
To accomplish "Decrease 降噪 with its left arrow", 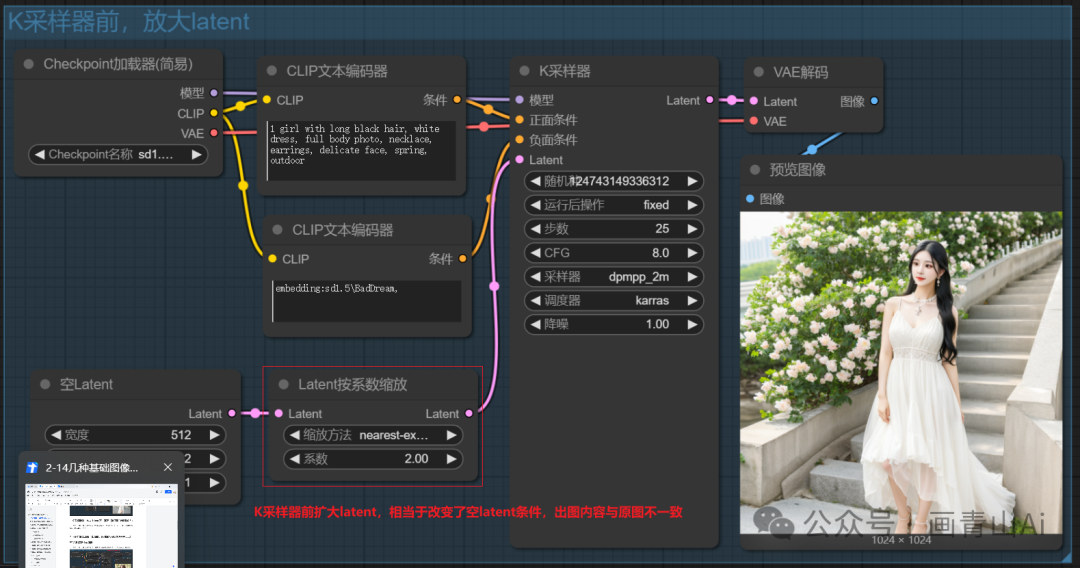I will (535, 324).
